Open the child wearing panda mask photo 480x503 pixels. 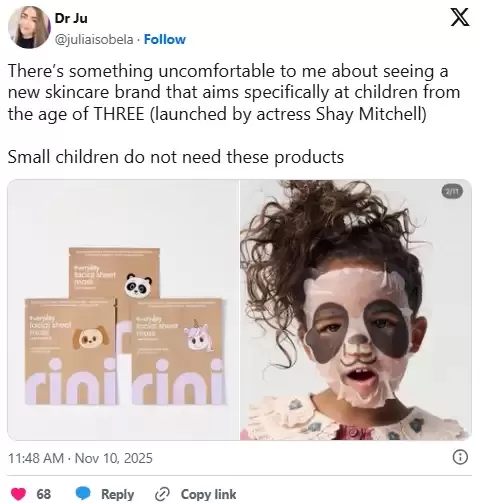(356, 310)
